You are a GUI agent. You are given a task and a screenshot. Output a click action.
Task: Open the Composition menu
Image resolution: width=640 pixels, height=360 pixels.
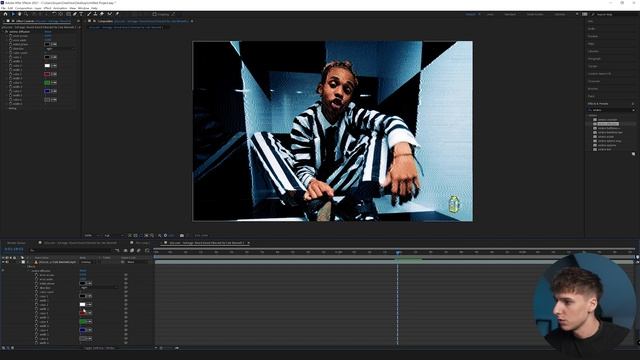coord(23,8)
